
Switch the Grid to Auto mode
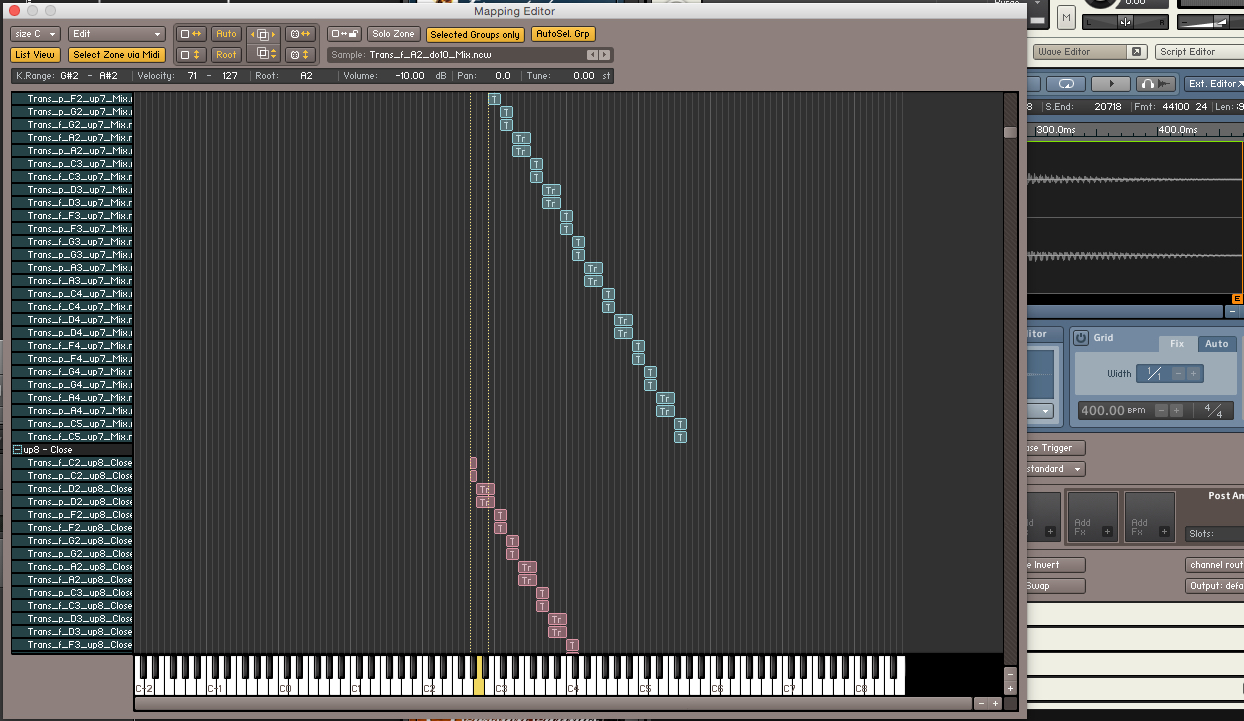tap(1216, 343)
